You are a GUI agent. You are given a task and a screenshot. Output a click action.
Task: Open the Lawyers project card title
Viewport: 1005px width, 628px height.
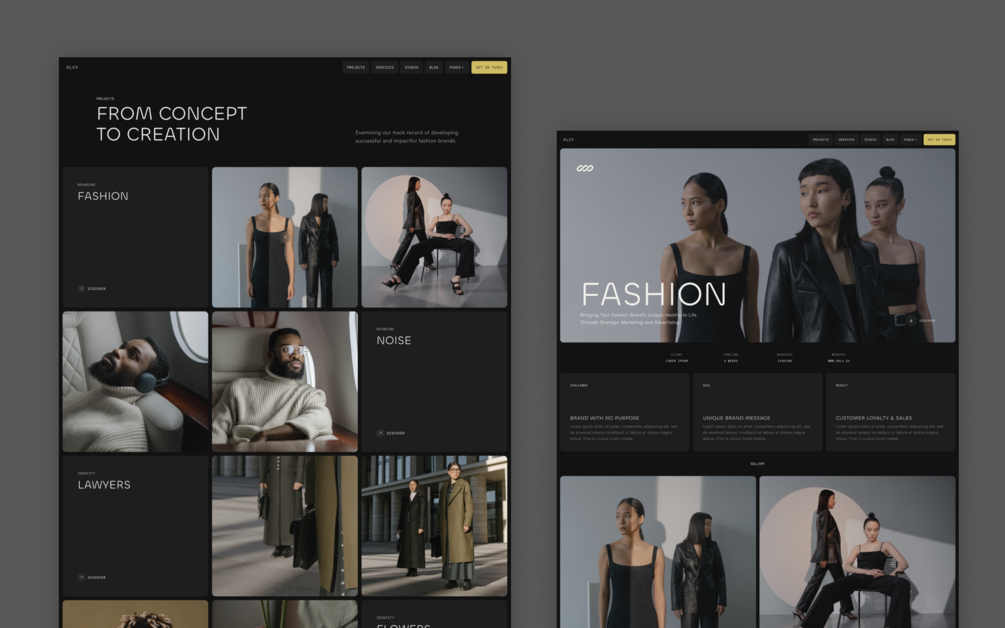(104, 485)
